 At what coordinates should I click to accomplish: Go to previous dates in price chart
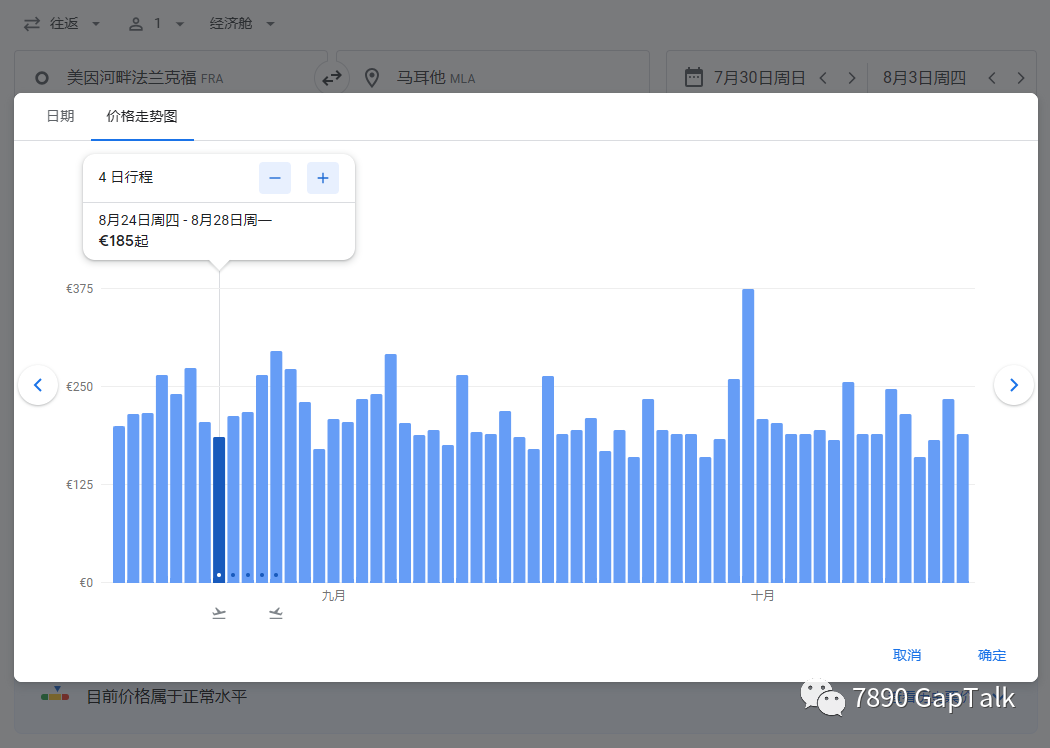(38, 385)
